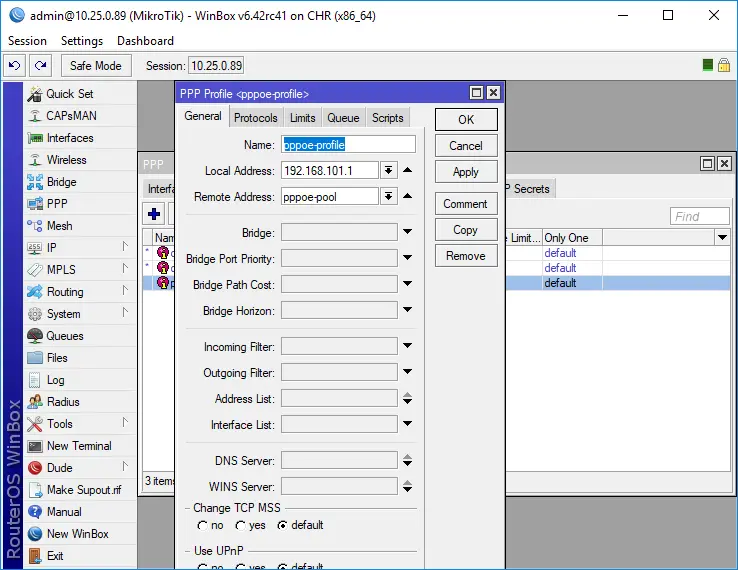
Task: Click the profile Name input field
Action: [x=348, y=145]
